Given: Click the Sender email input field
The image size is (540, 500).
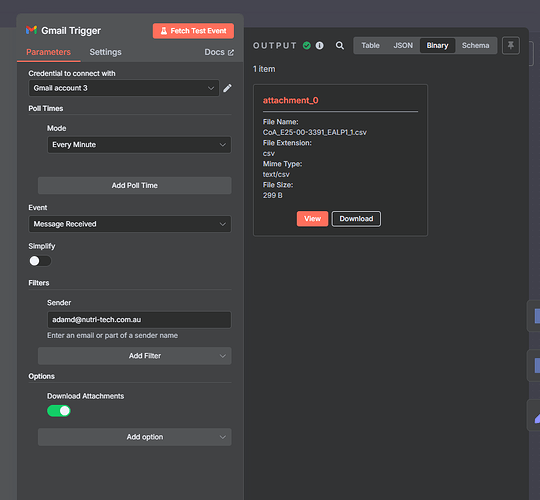Looking at the screenshot, I should pos(139,320).
